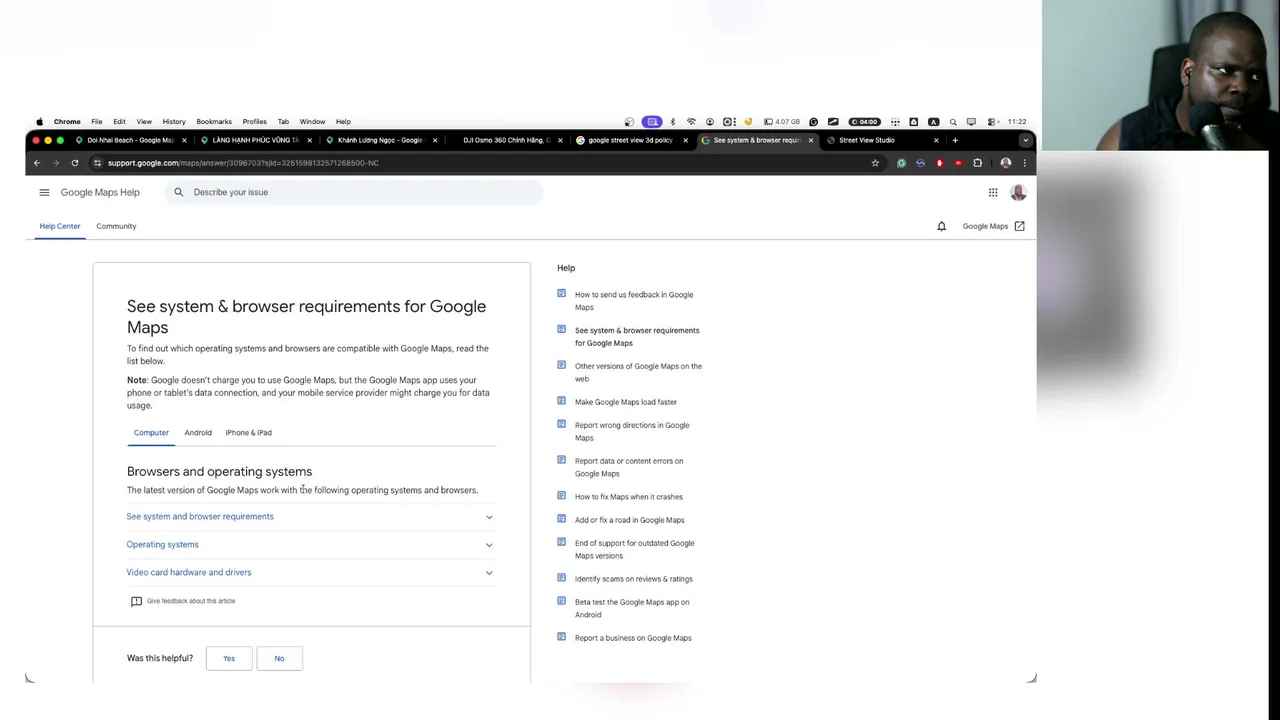Close the Doi Nhai Beach tab
The width and height of the screenshot is (1280, 720).
pyautogui.click(x=184, y=140)
